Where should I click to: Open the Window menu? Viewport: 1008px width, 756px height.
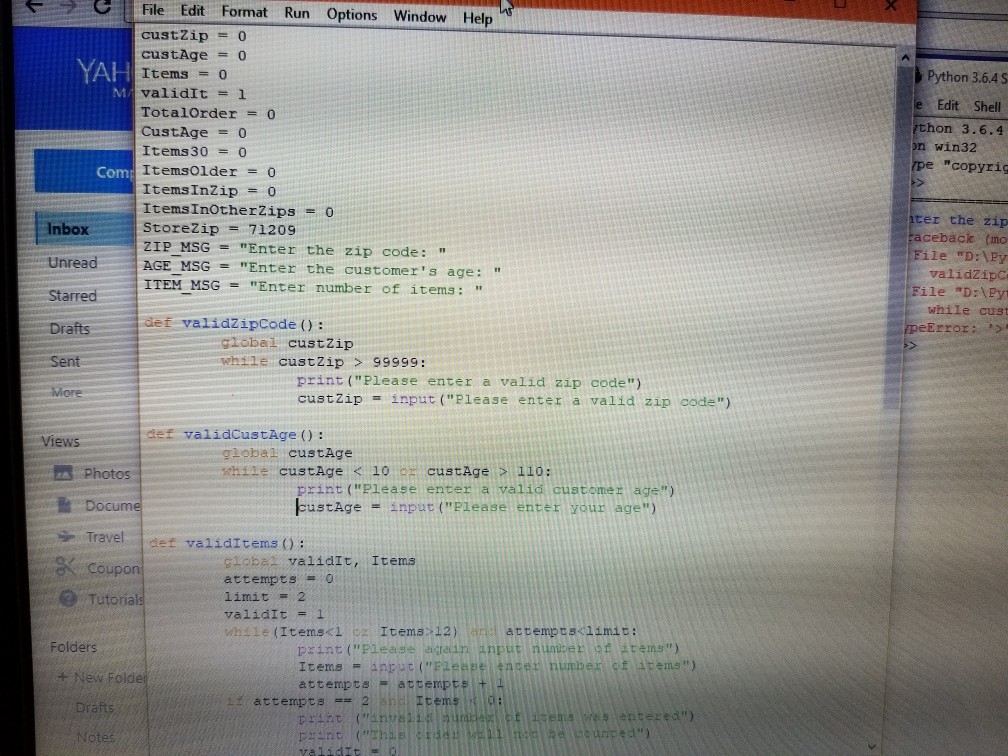419,16
